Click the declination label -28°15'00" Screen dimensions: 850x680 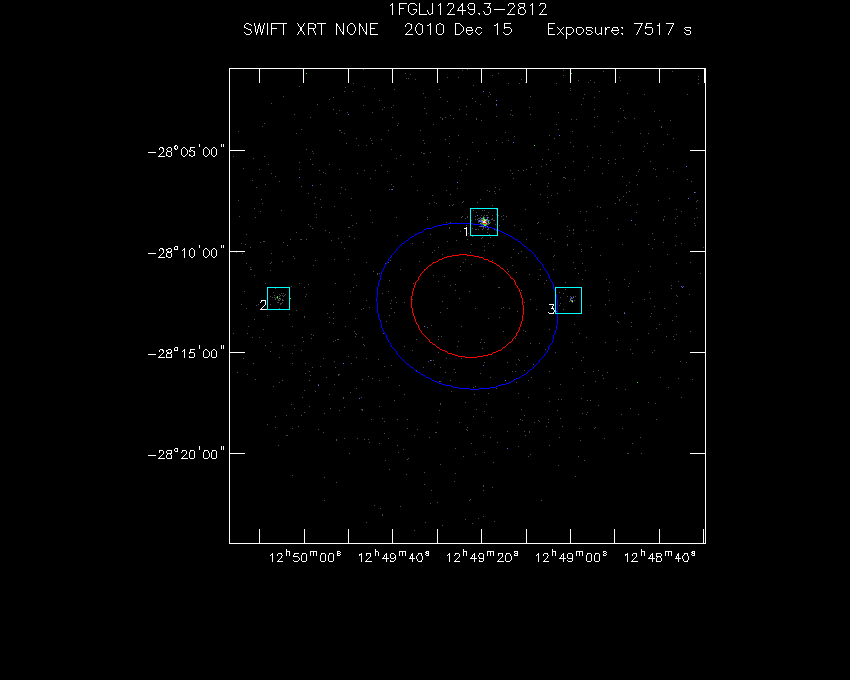pyautogui.click(x=186, y=354)
